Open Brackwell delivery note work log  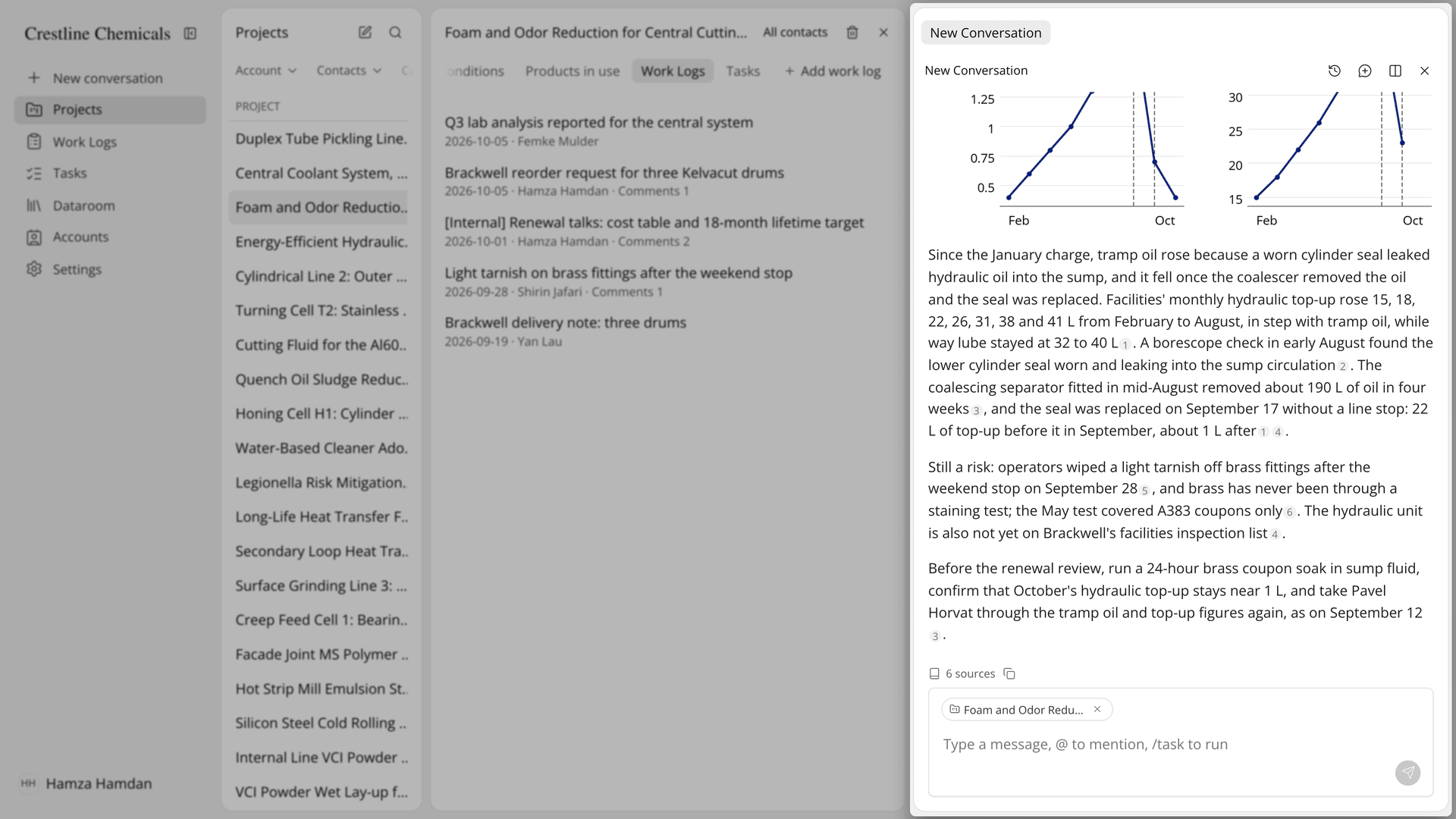coord(667,331)
